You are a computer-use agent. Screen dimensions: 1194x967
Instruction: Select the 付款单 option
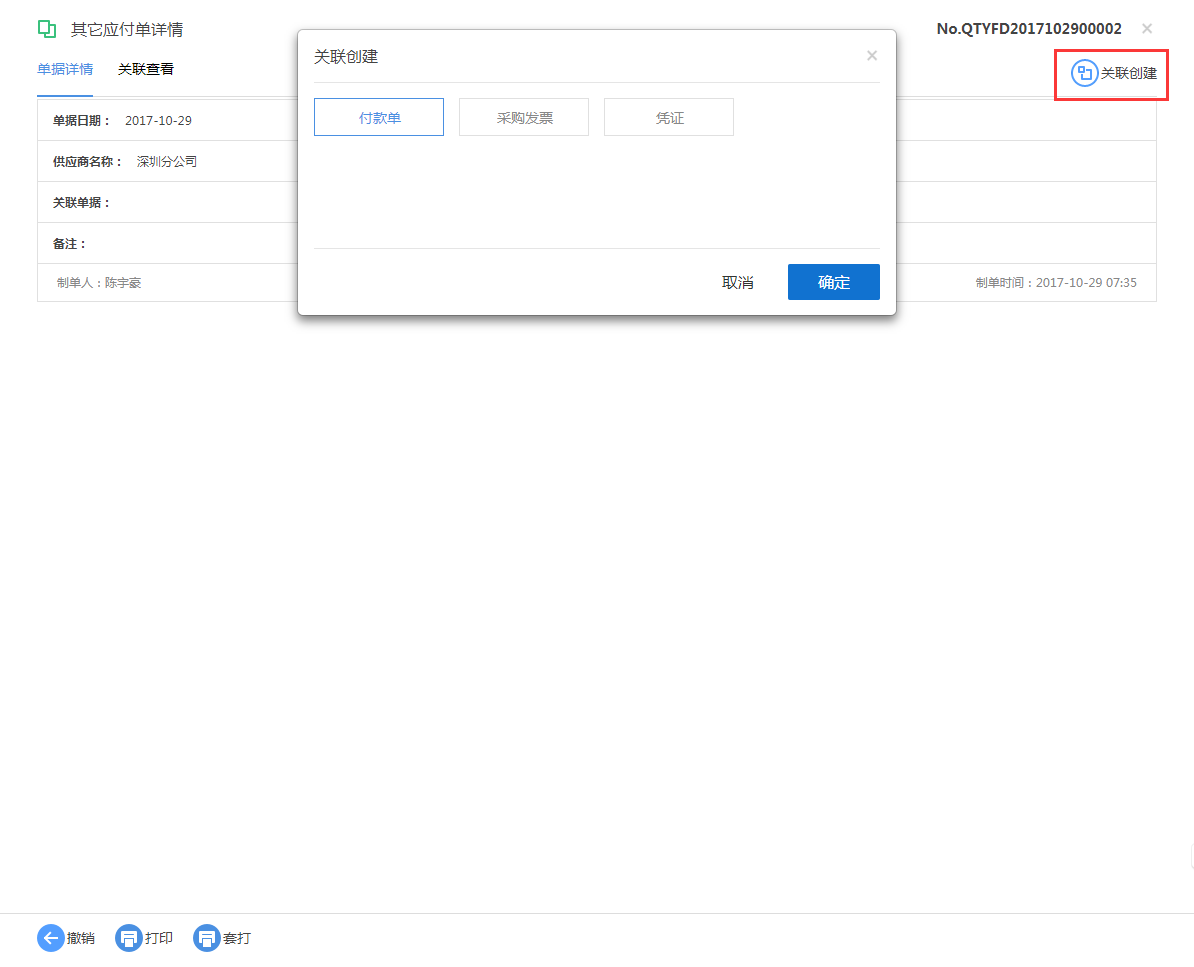coord(378,117)
